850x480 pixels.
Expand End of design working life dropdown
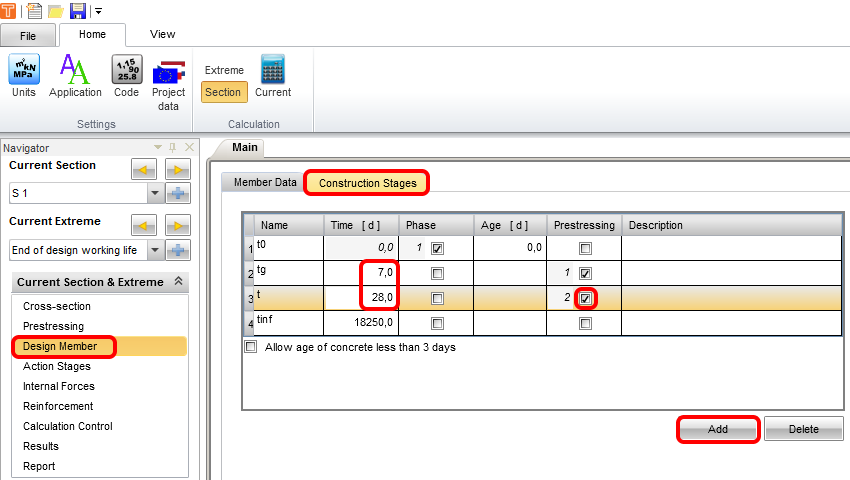[x=154, y=250]
